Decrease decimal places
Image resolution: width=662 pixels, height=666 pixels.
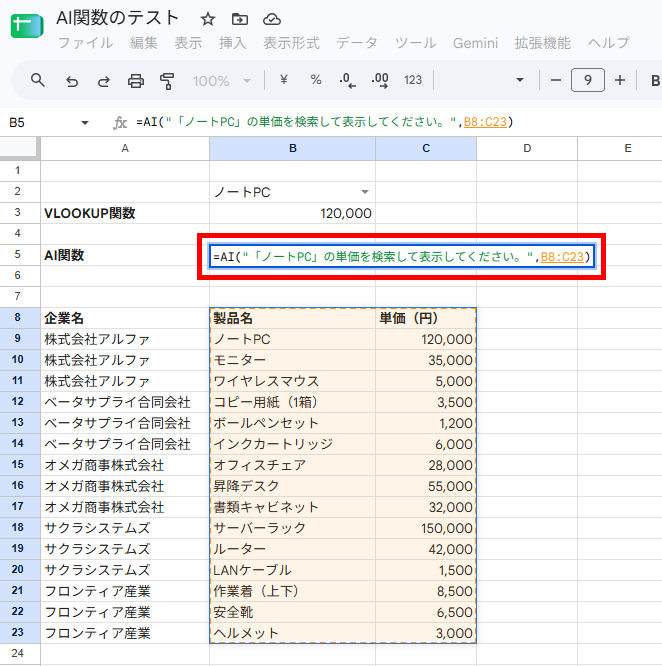347,80
